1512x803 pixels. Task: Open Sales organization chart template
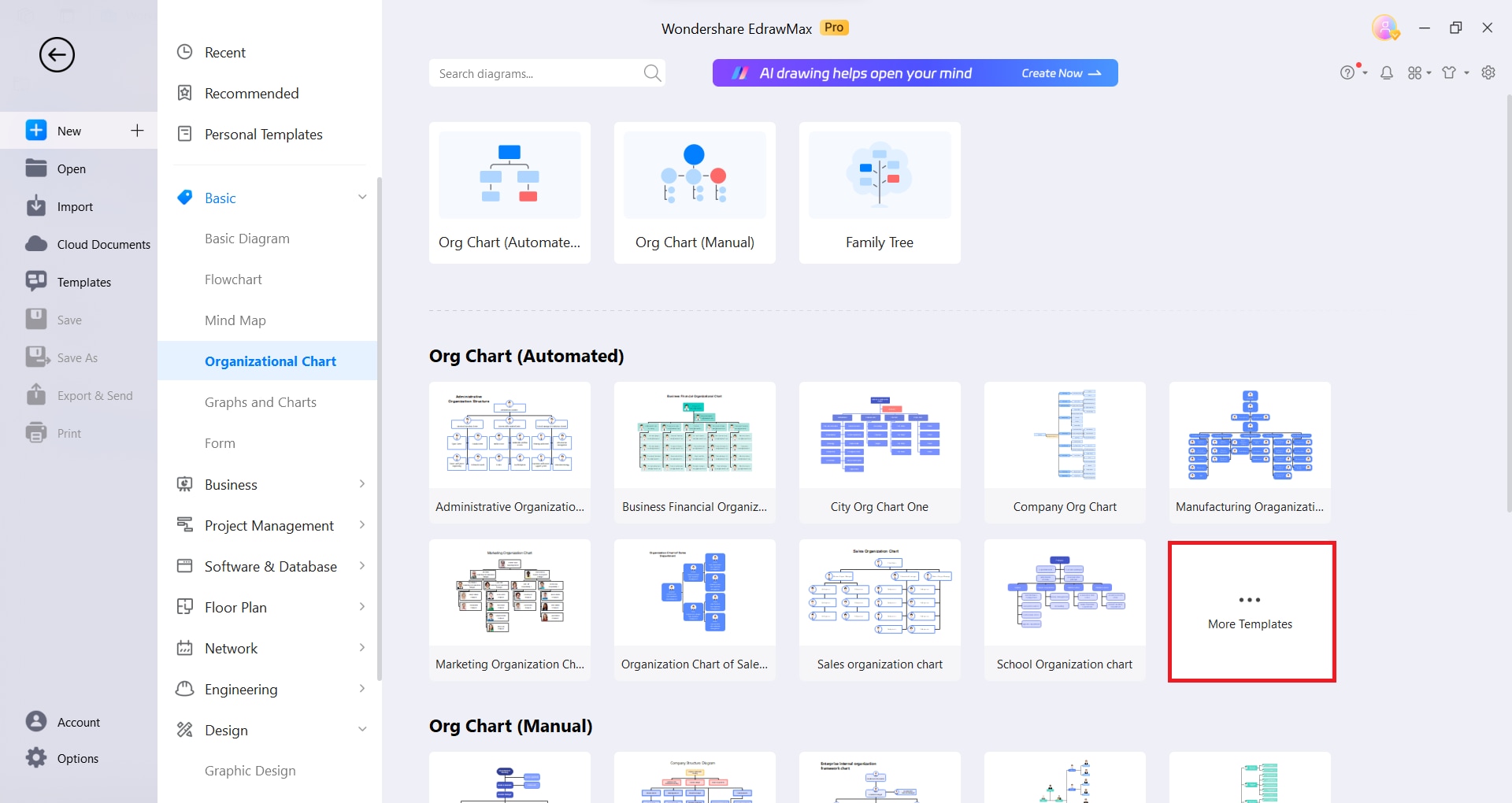tap(880, 610)
